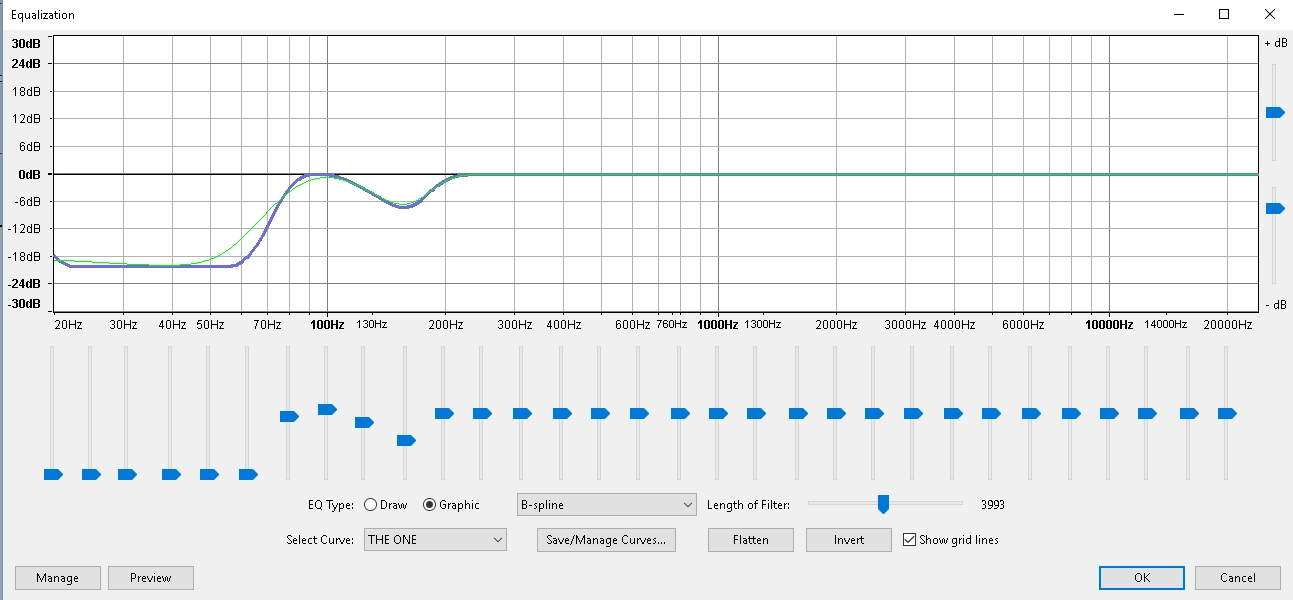Click the 1000Hz band slider handle
1293x600 pixels.
pos(717,413)
